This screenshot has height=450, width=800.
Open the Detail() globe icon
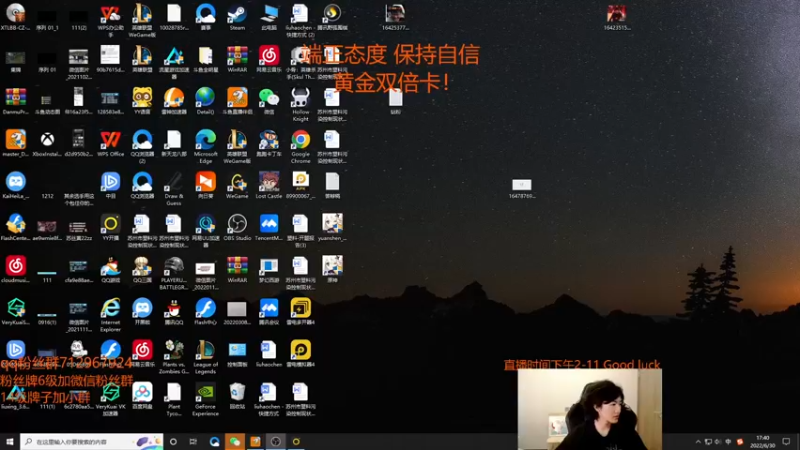click(205, 101)
